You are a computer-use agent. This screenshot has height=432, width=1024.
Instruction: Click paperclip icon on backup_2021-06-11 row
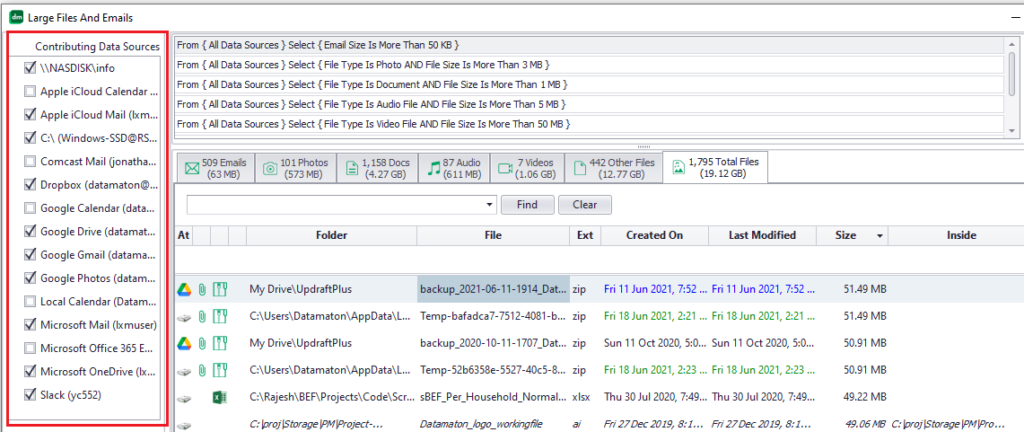[x=202, y=289]
